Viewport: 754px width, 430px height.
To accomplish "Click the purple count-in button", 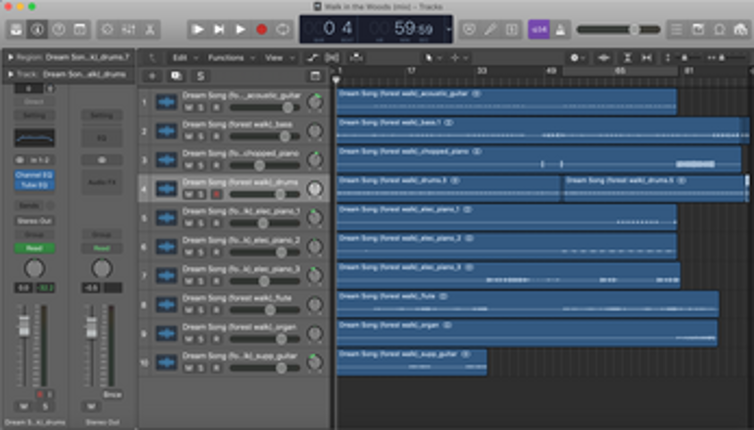I will click(538, 30).
